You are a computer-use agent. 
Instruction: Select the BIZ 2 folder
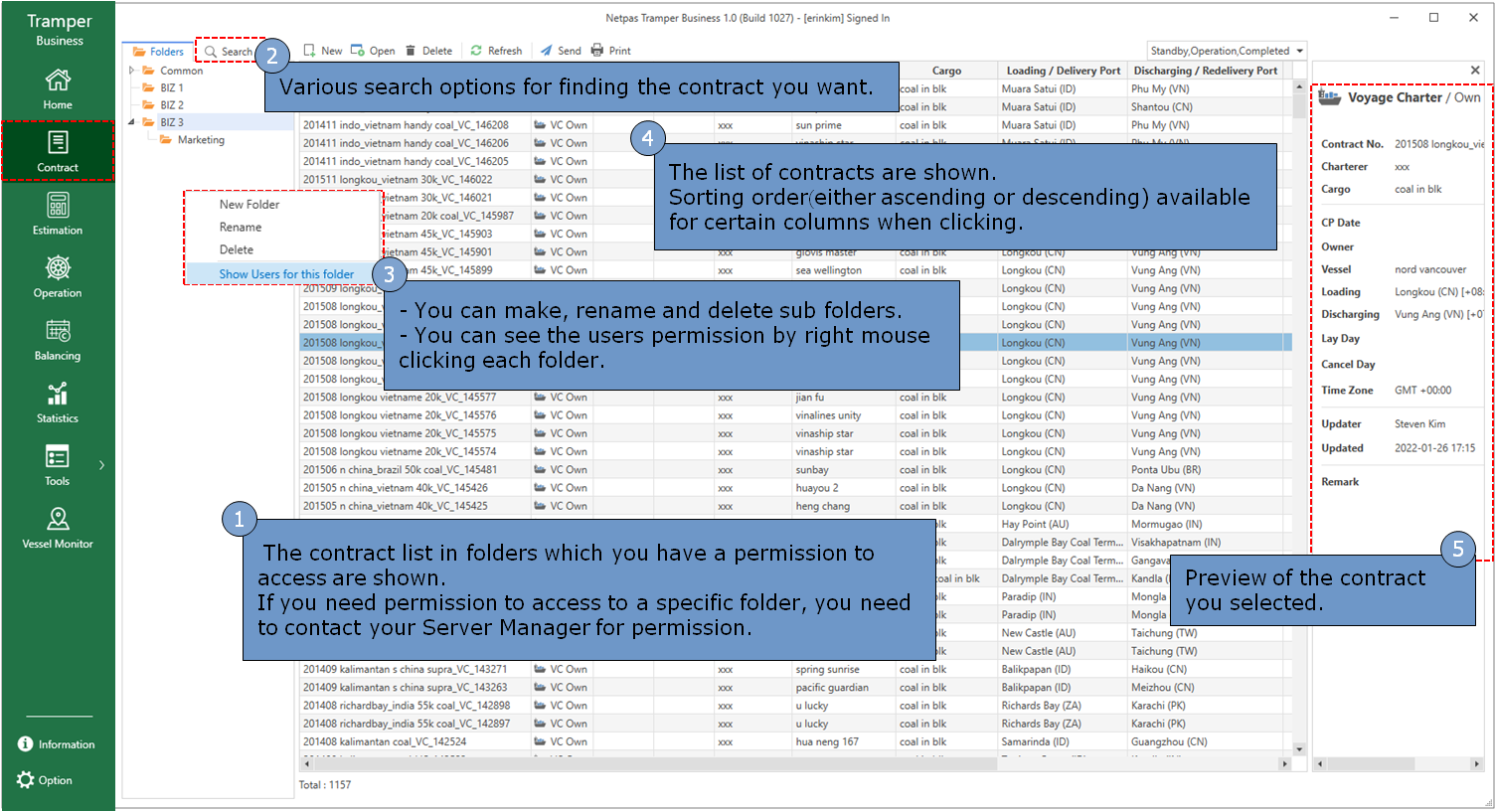tap(171, 104)
